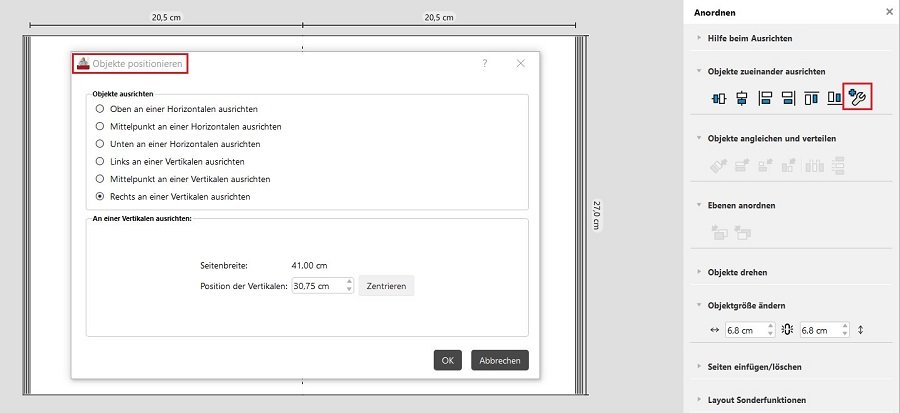Click the Seitenbreite value 41,00 cm
The width and height of the screenshot is (900, 413).
310,266
